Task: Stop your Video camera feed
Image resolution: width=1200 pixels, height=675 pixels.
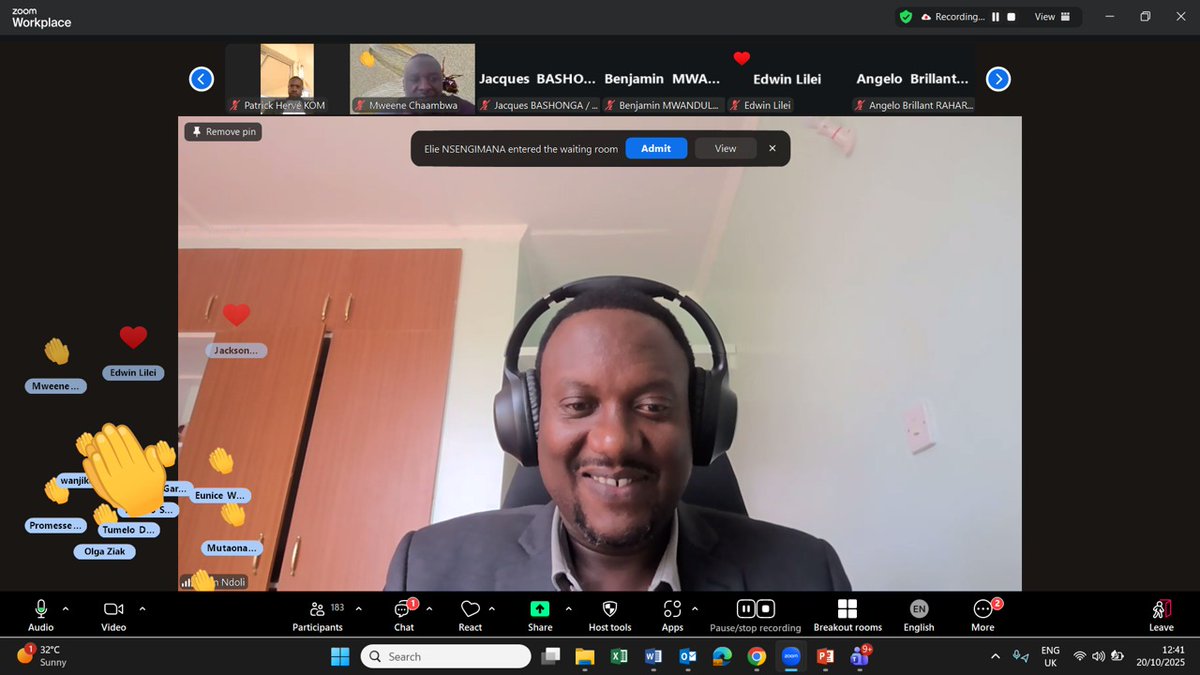Action: click(113, 608)
